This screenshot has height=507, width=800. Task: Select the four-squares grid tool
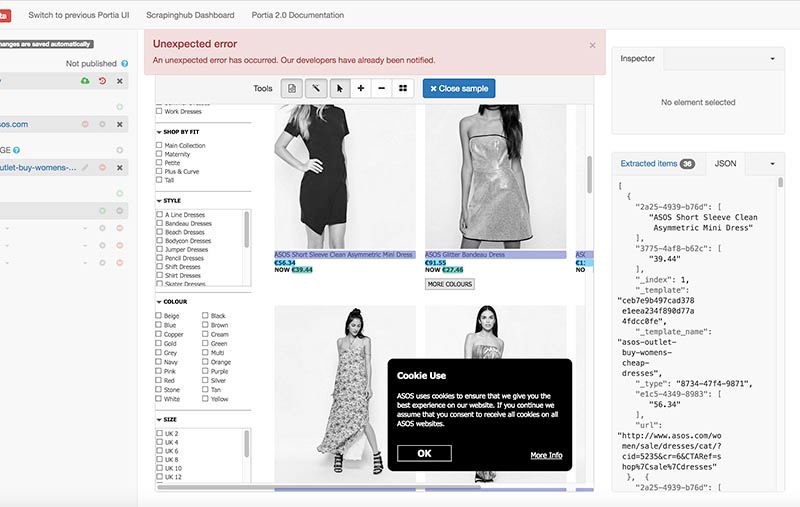[x=403, y=88]
